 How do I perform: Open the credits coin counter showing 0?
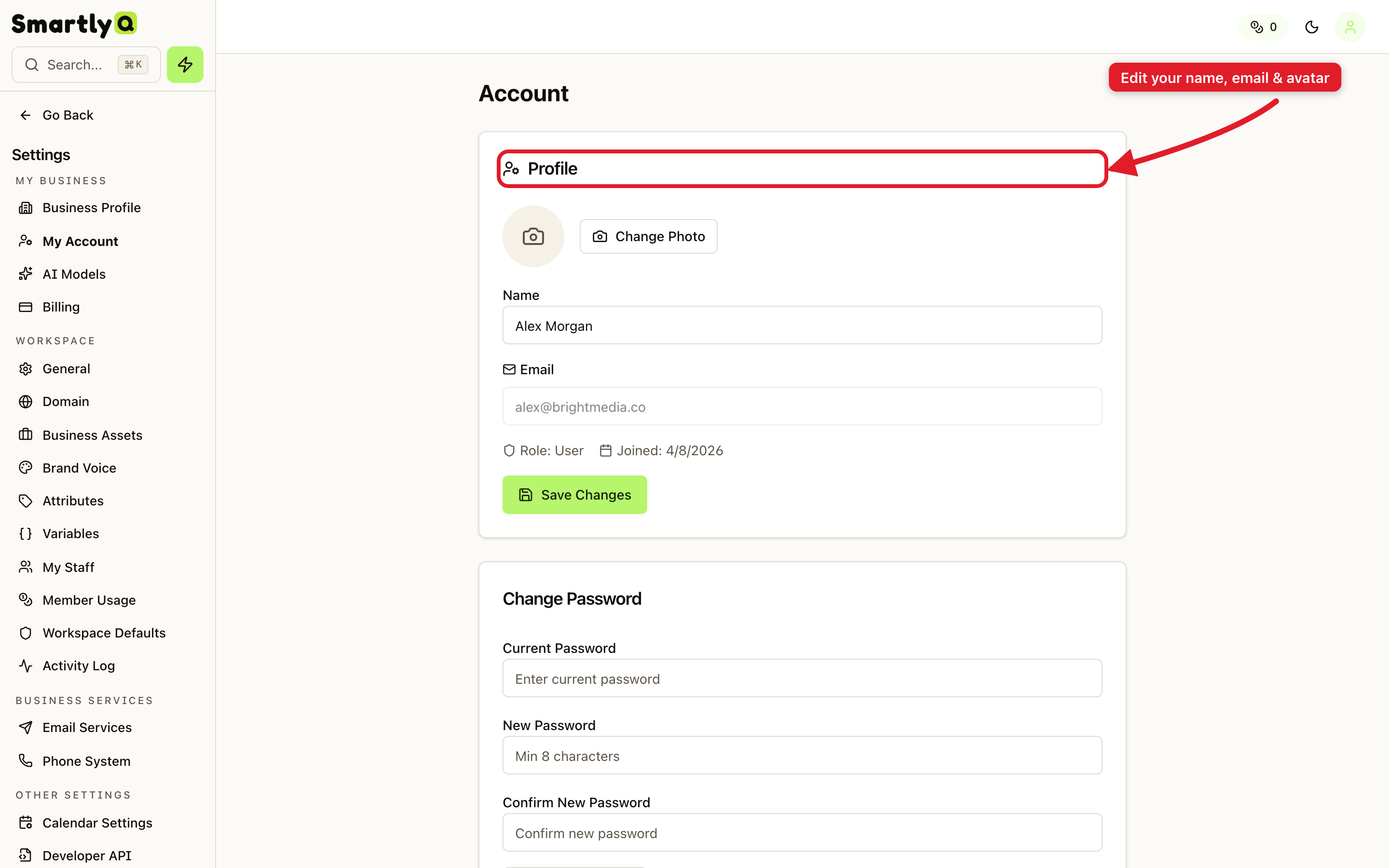point(1263,27)
